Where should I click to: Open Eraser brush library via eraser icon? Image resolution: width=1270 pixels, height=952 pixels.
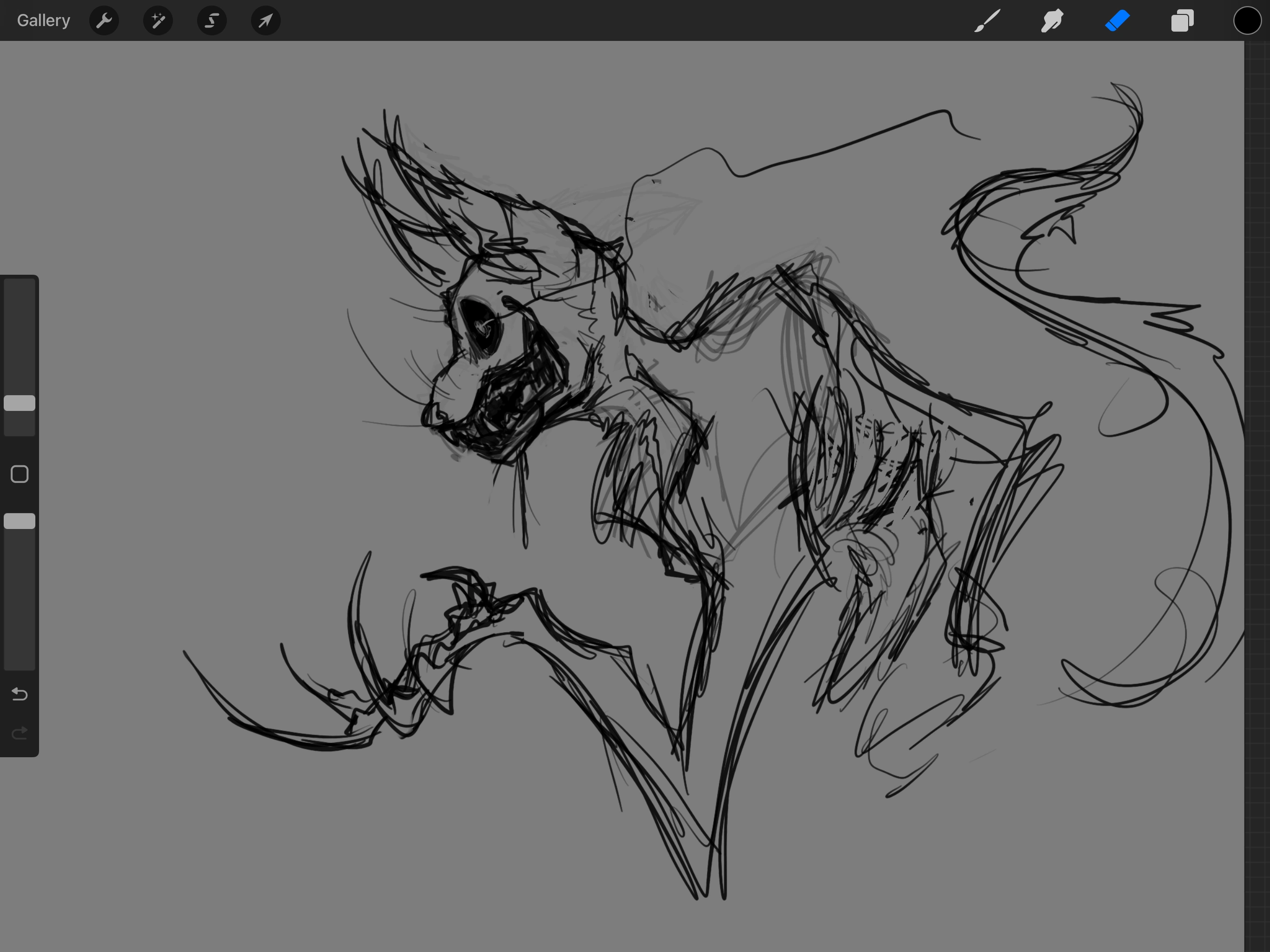[x=1117, y=20]
